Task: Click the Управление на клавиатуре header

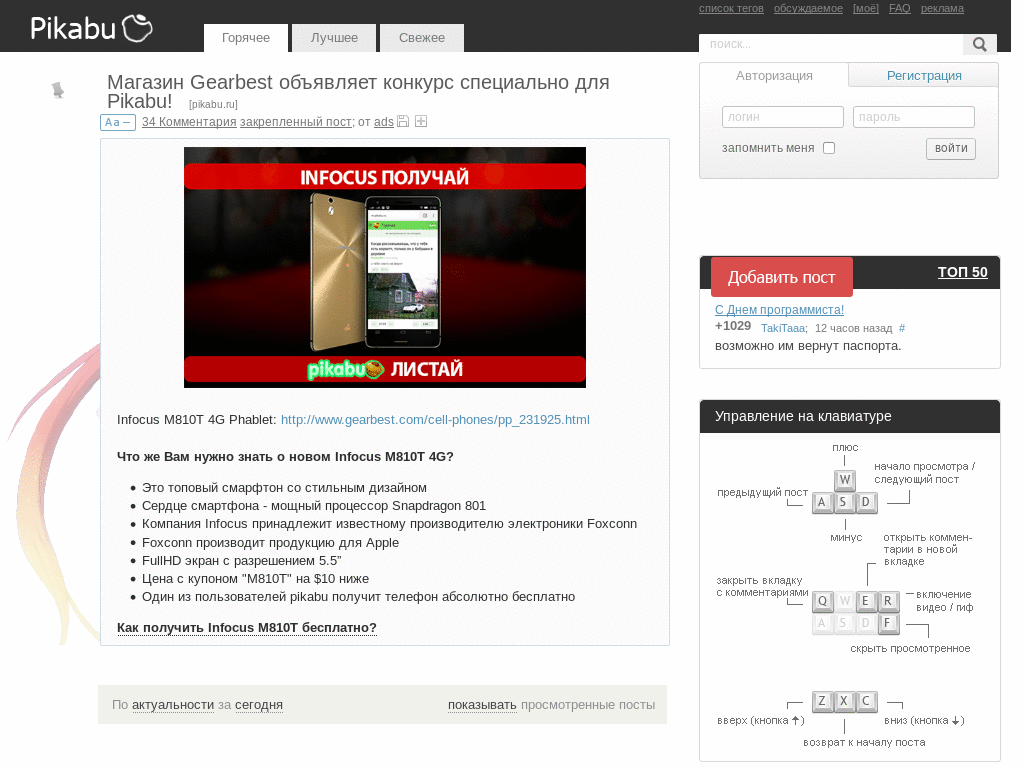Action: [850, 417]
